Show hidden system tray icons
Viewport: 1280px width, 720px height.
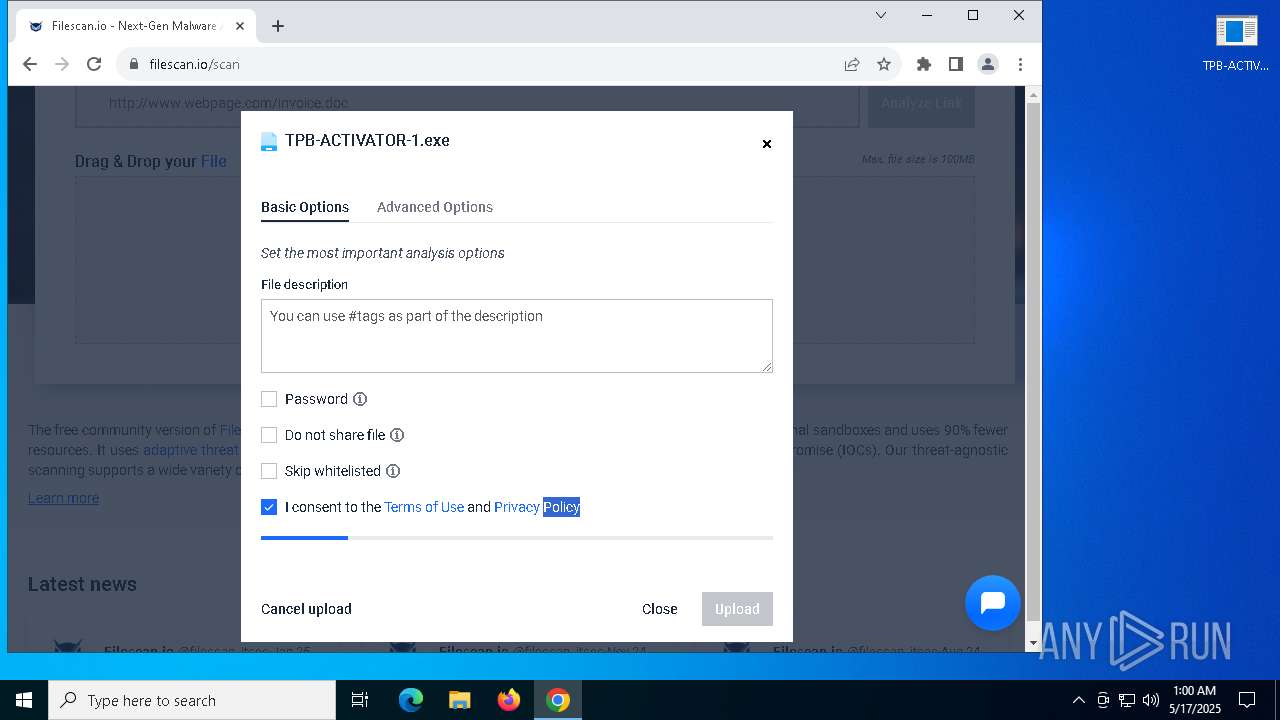point(1078,700)
